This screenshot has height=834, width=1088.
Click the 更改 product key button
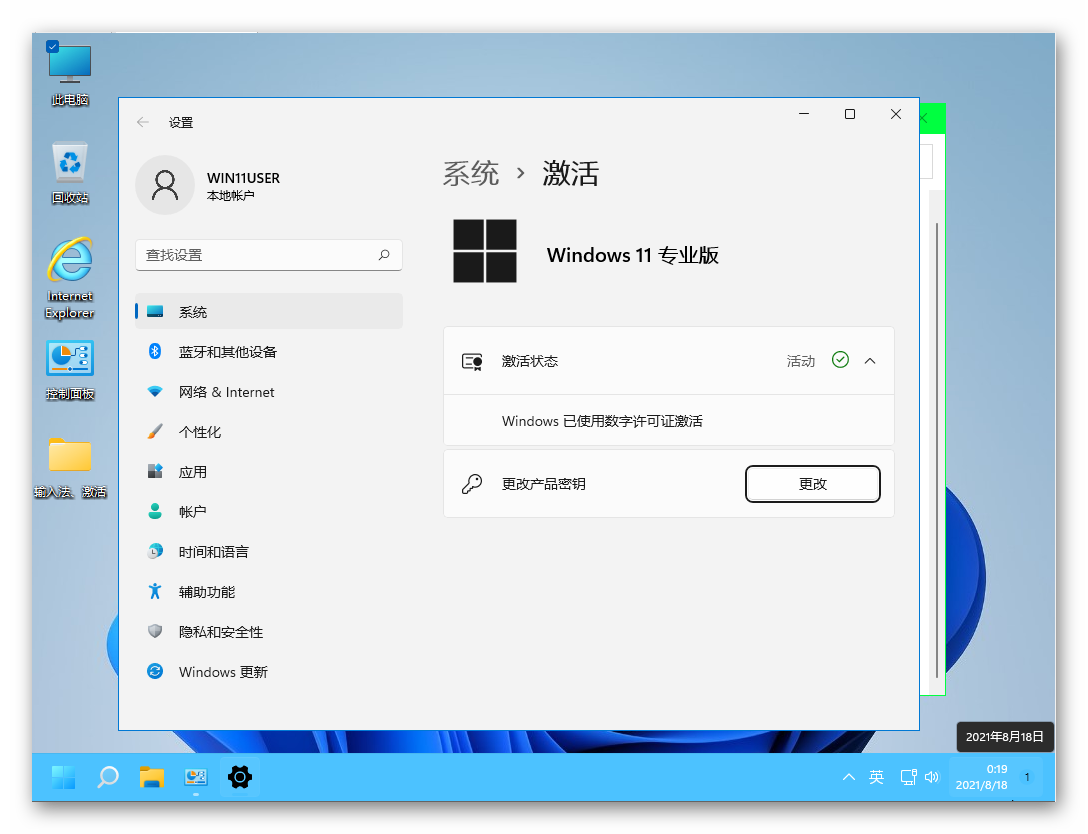pos(813,484)
